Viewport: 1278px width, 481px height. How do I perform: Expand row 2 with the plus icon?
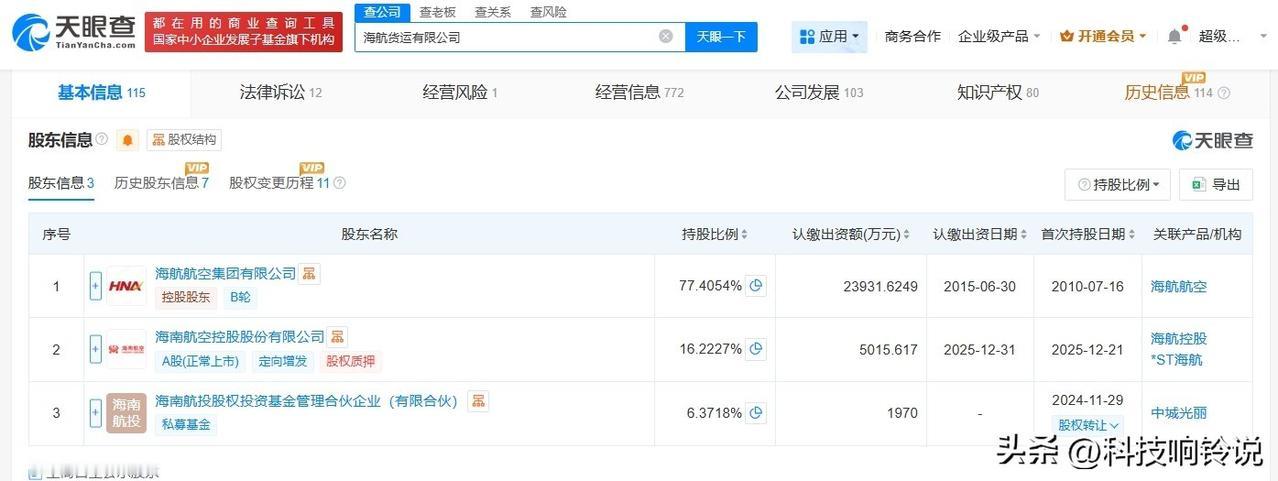pyautogui.click(x=96, y=349)
